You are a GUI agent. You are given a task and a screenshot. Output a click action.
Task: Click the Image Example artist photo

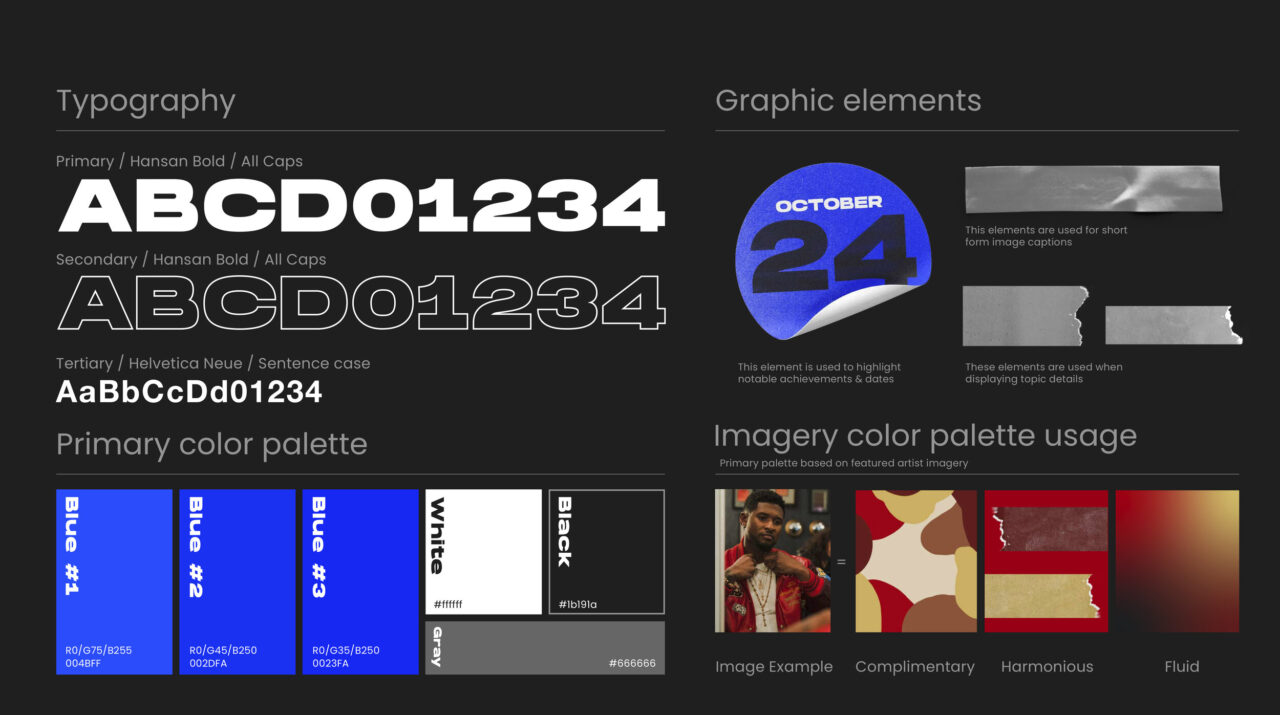tap(773, 560)
